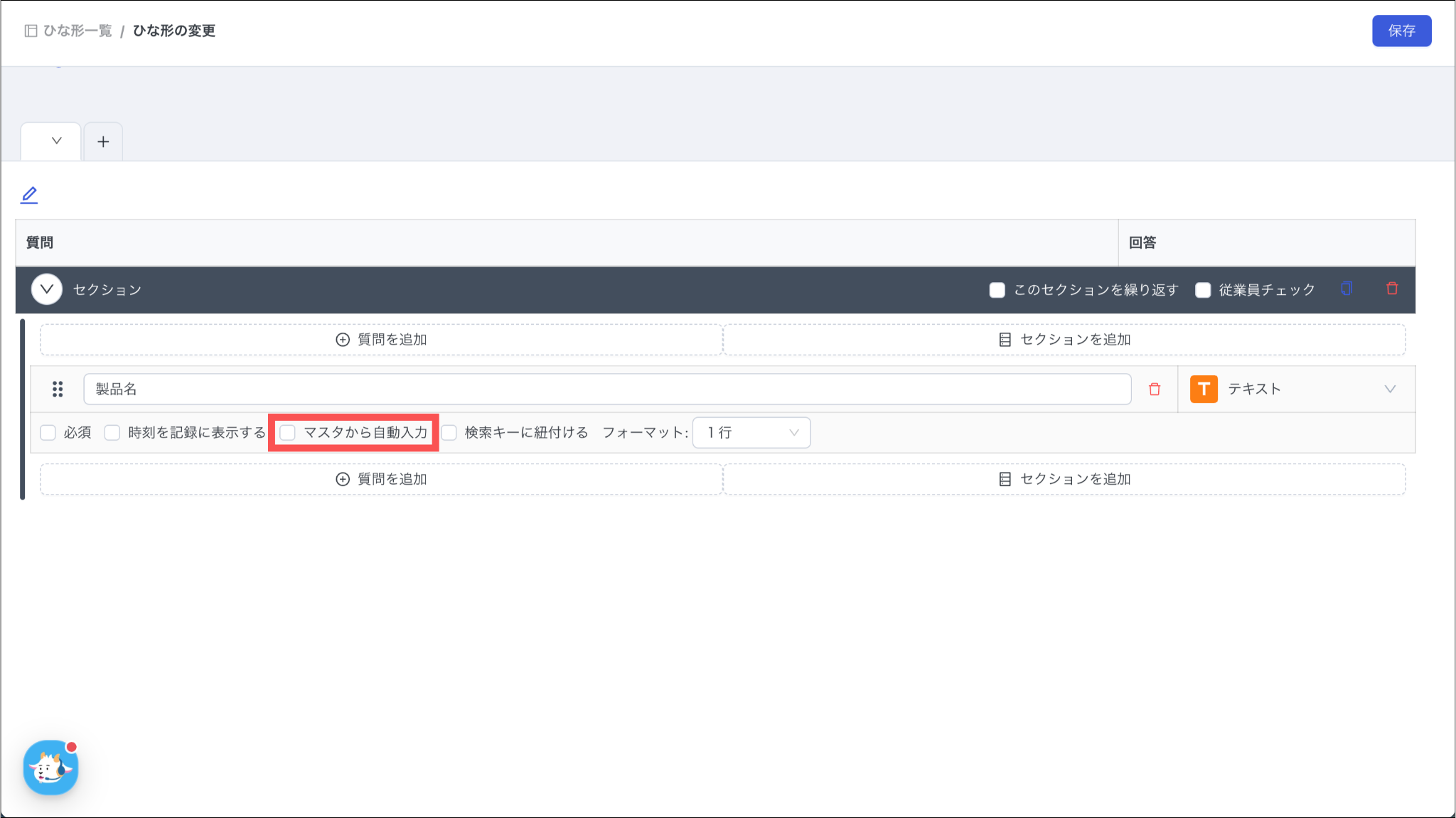Enable the 必須 checkbox

click(x=48, y=433)
